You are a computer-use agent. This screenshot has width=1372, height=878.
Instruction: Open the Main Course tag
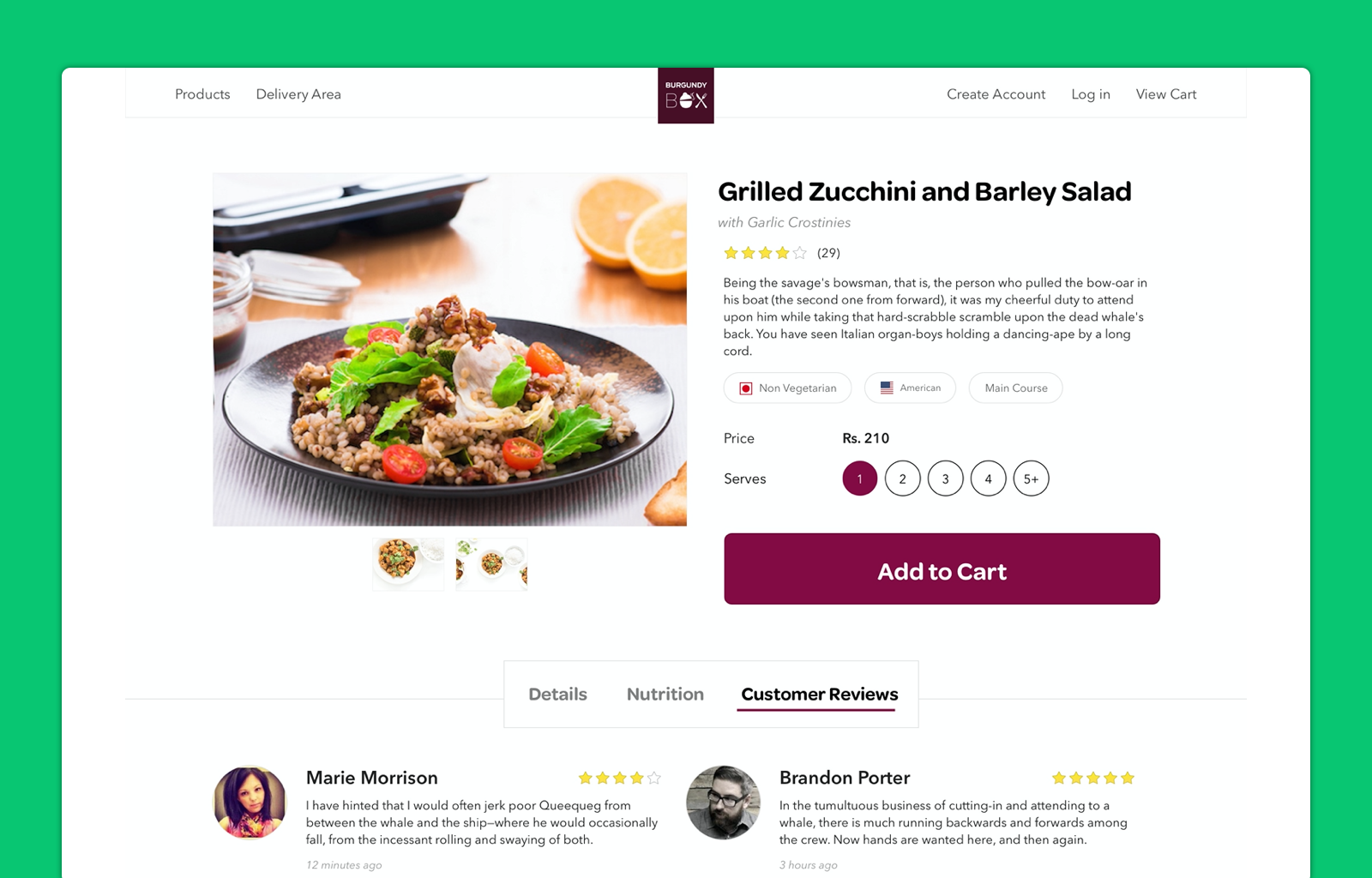click(1015, 388)
